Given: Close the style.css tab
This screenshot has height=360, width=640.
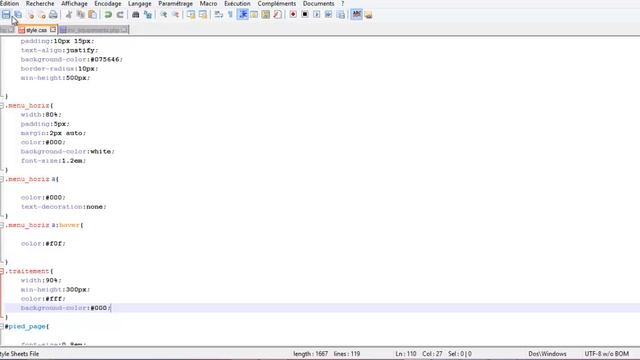Looking at the screenshot, I should [53, 29].
